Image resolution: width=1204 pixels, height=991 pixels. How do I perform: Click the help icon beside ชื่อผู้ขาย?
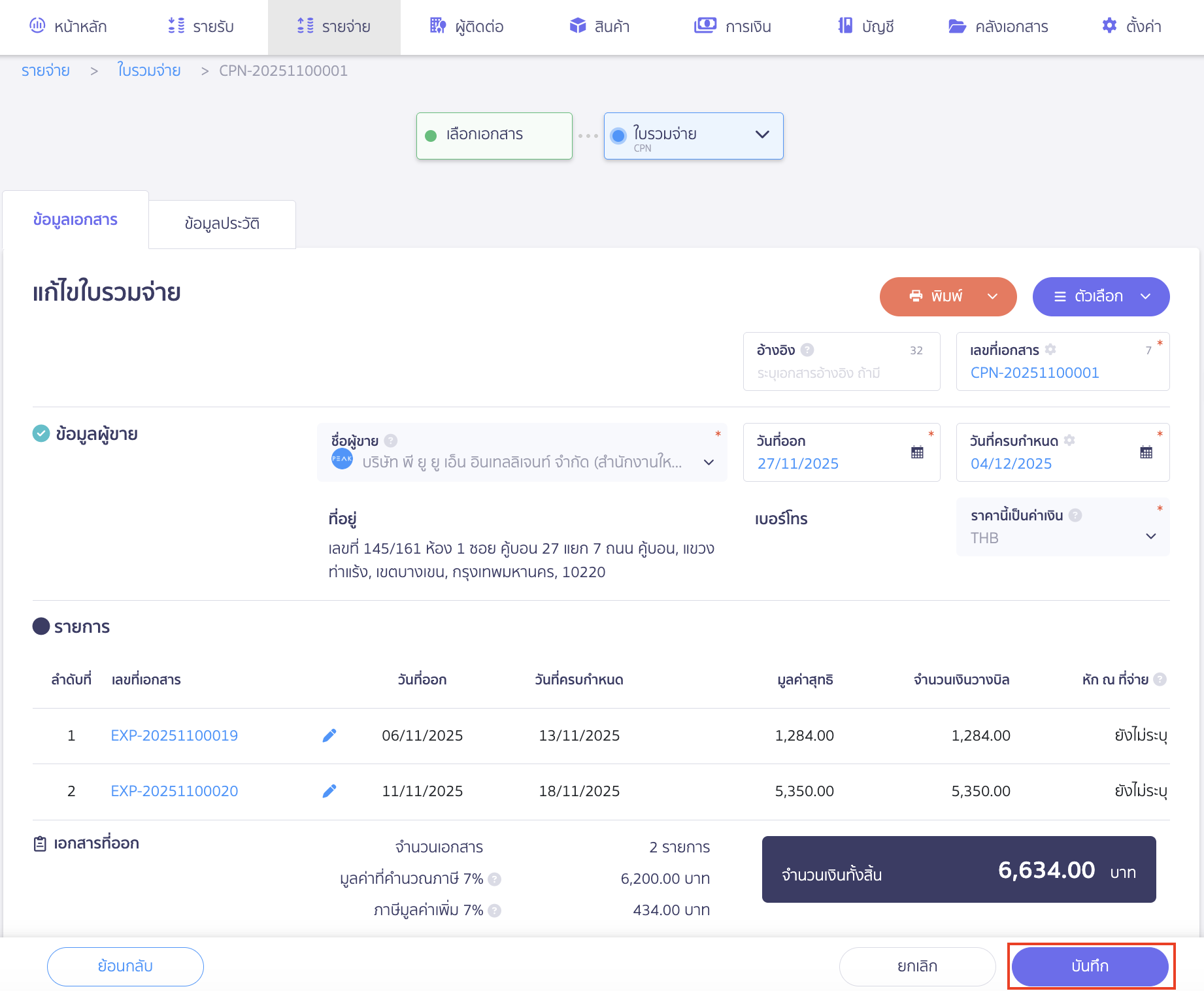coord(391,441)
